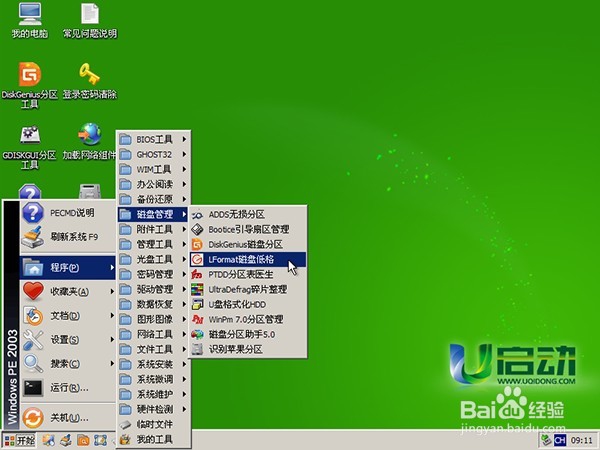Open 收藏夹(A) in the start menu
This screenshot has height=450, width=600.
[68, 292]
